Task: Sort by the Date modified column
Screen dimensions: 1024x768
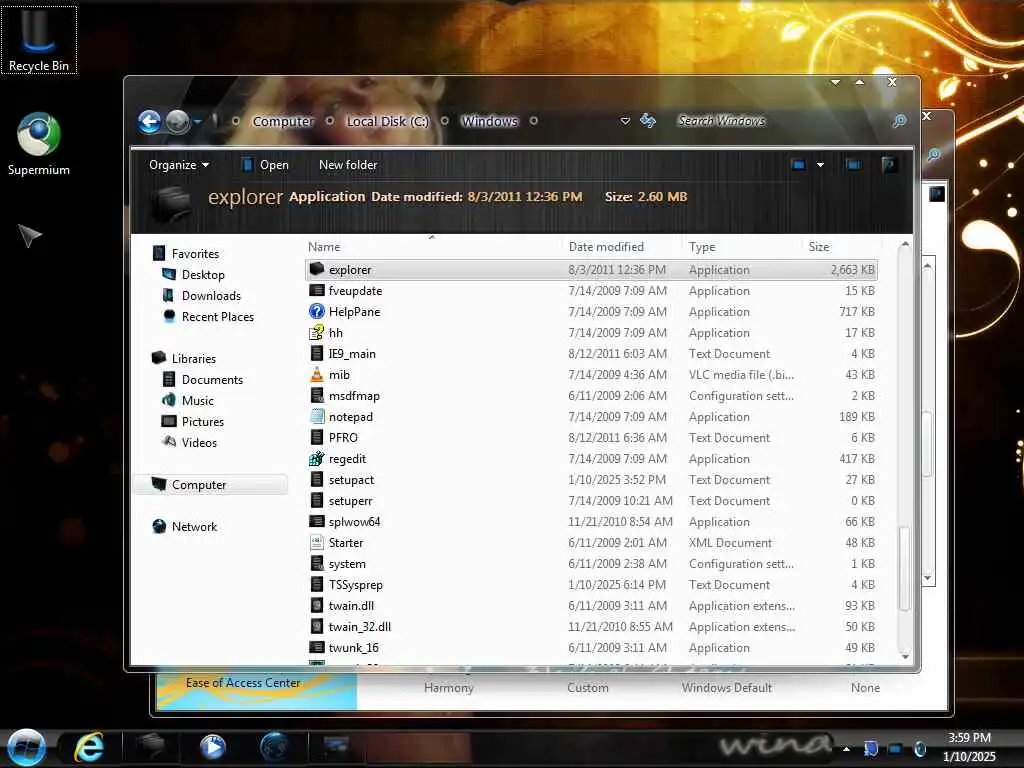Action: click(x=621, y=247)
